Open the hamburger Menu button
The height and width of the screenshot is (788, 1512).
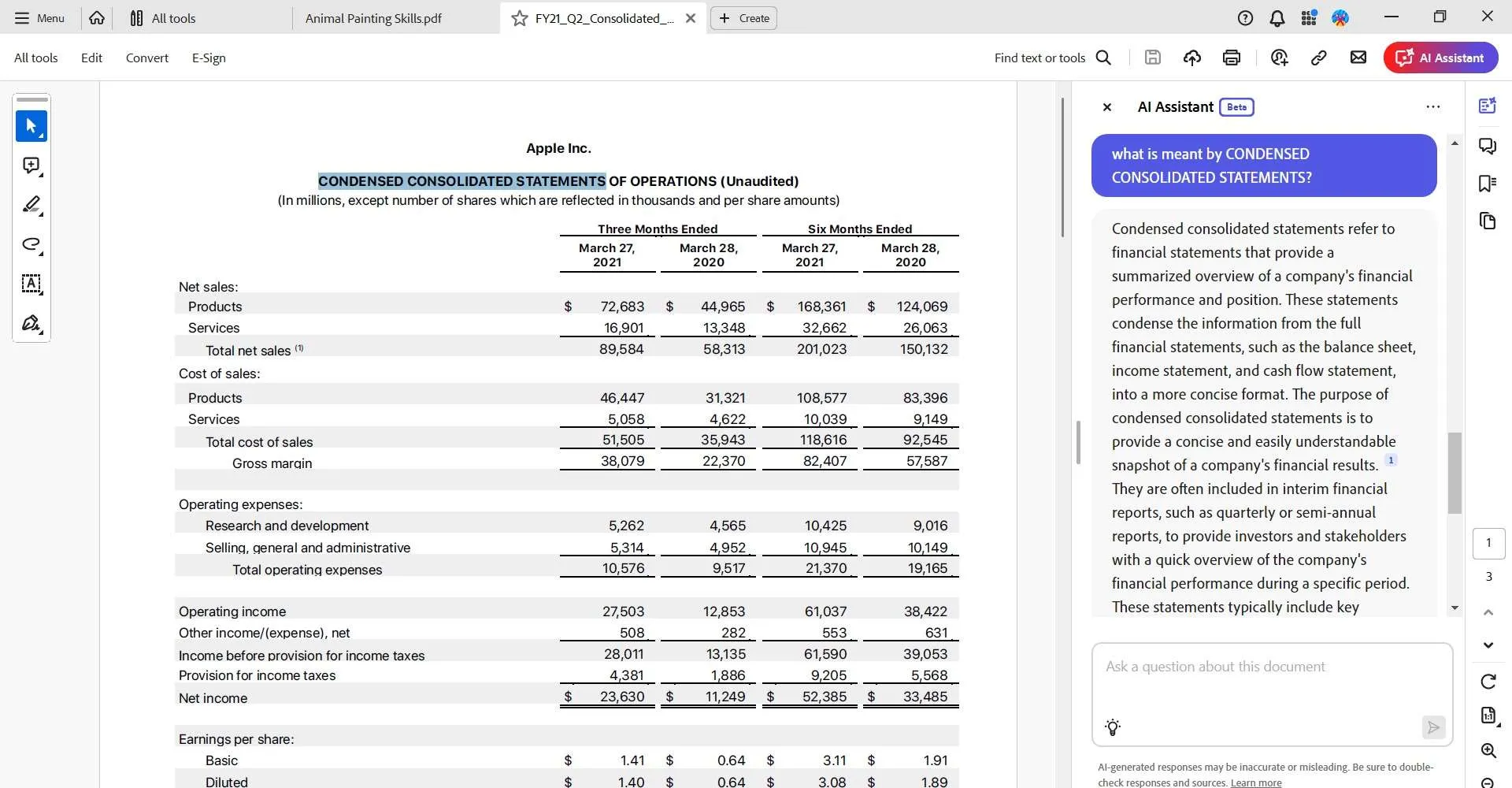coord(39,18)
